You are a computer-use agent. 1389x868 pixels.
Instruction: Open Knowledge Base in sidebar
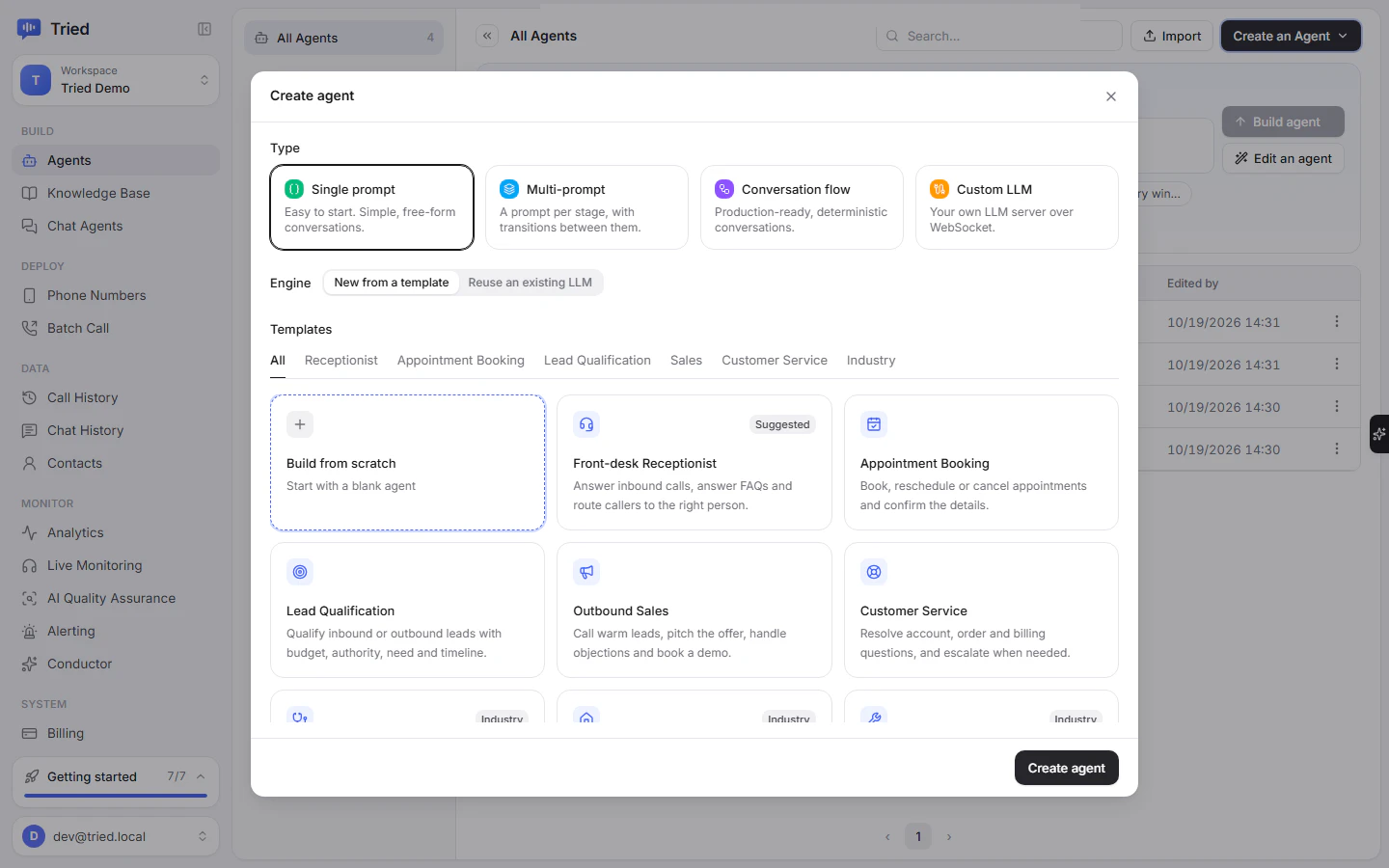pyautogui.click(x=116, y=193)
